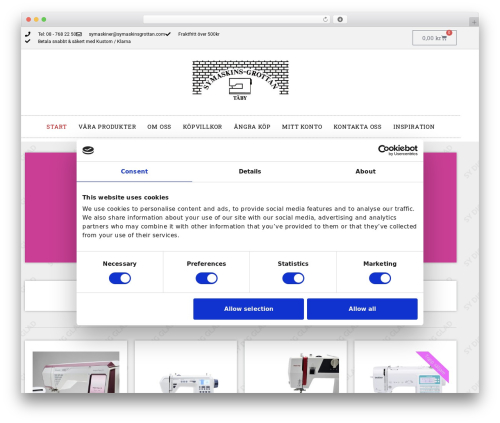Viewport: 500px width, 423px height.
Task: Turn off the Statistics cookies switch
Action: (293, 278)
